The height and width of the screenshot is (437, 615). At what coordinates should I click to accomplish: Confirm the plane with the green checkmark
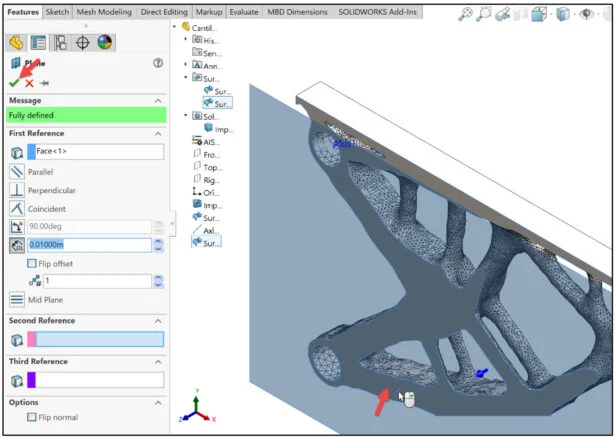coord(14,83)
